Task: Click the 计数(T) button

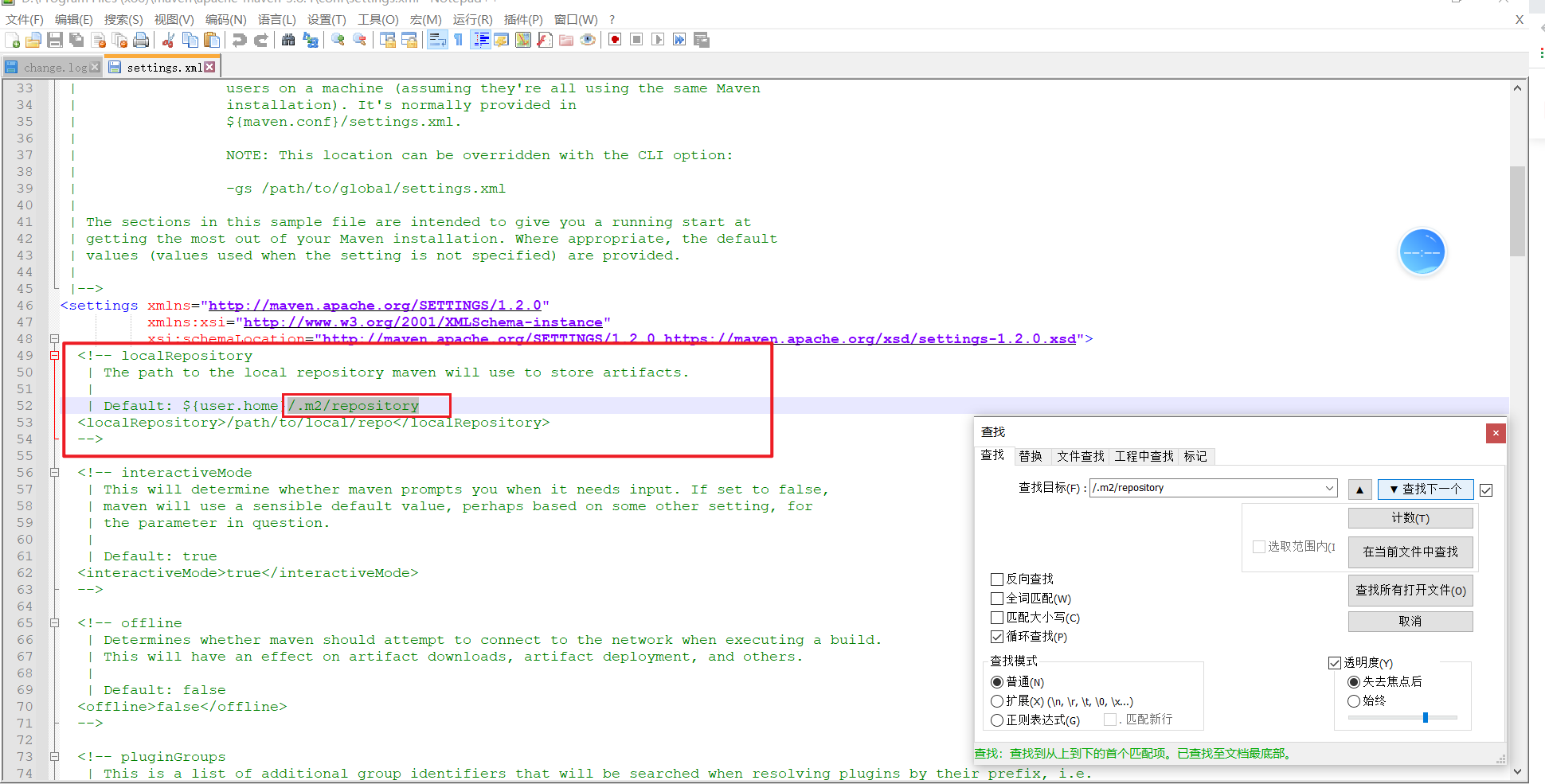Action: click(x=1410, y=518)
